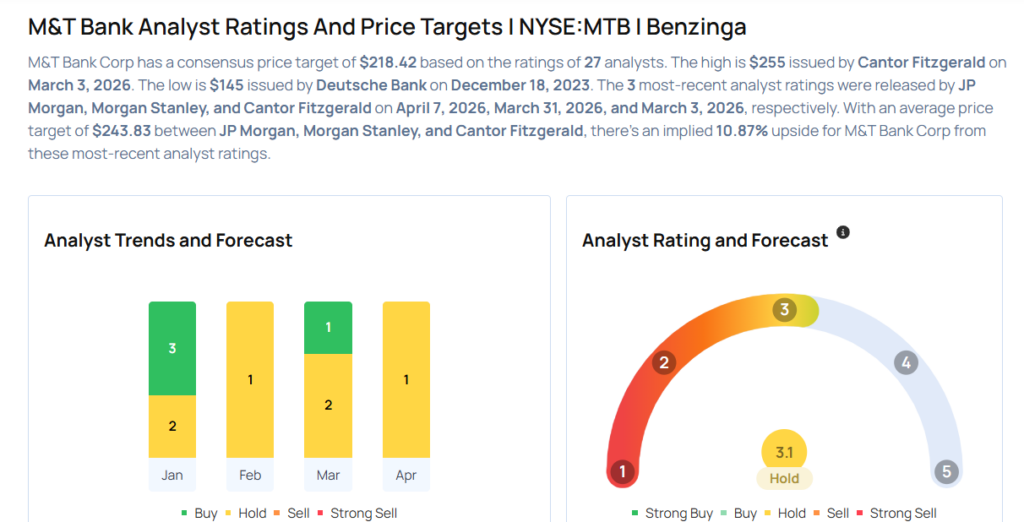Click the green Buy segment in January's bar
This screenshot has height=522, width=1024.
point(172,348)
